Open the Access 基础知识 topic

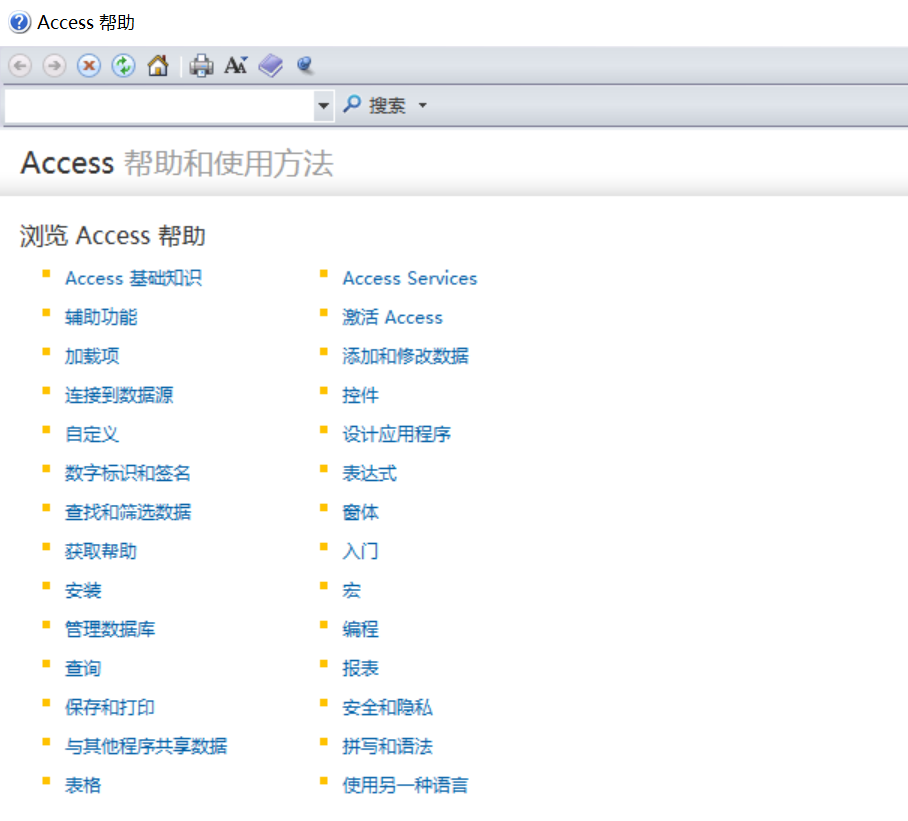tap(133, 278)
